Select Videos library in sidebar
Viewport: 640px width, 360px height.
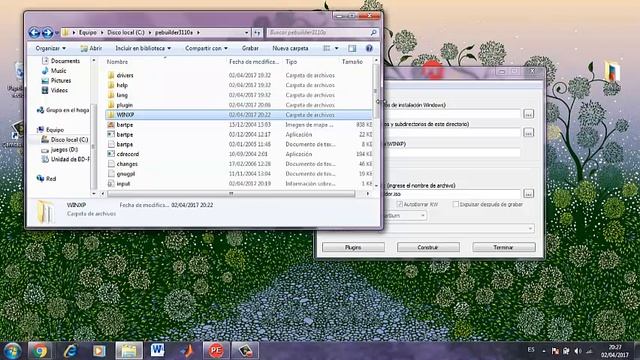coord(59,90)
